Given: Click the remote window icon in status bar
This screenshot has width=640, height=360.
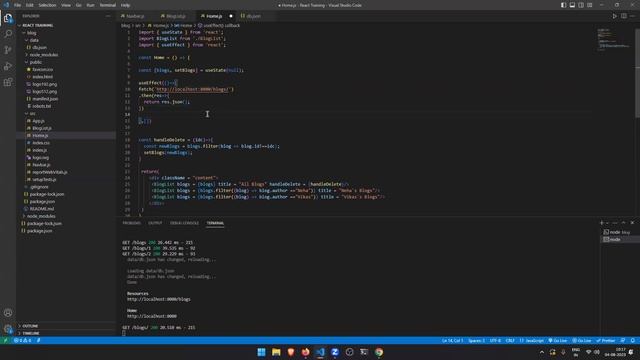Looking at the screenshot, I should 5,340.
